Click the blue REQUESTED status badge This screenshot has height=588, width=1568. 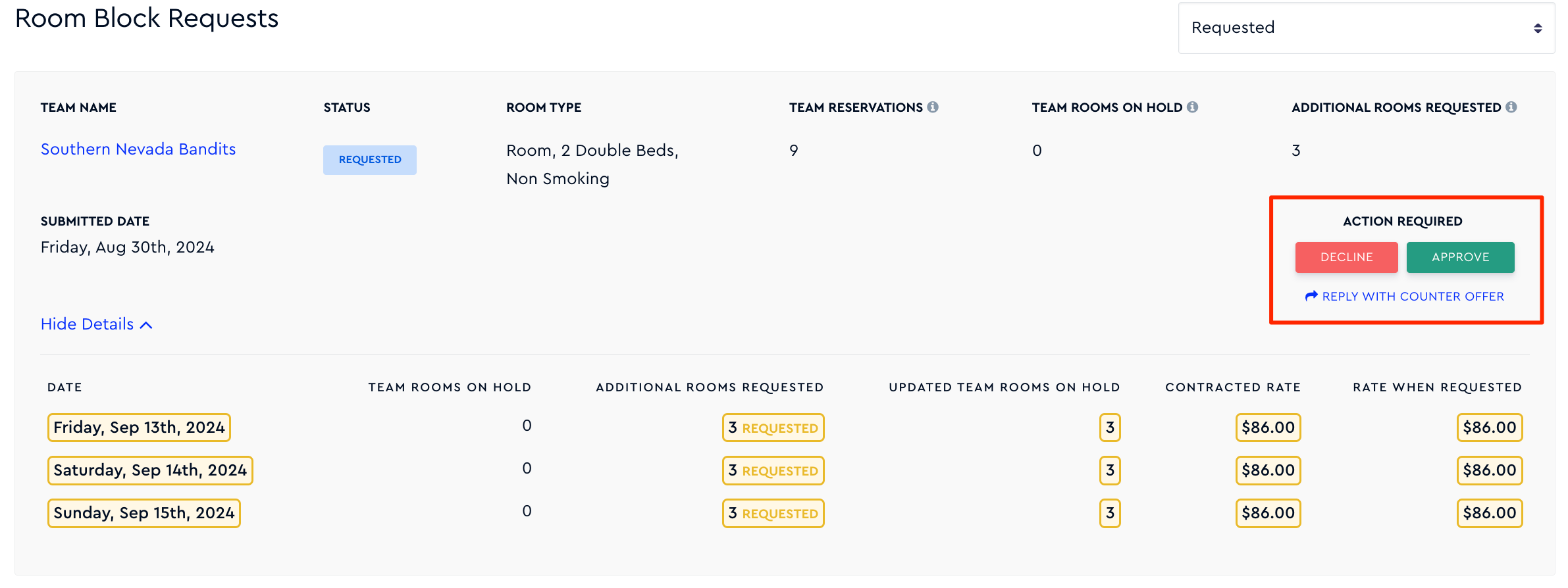(370, 160)
